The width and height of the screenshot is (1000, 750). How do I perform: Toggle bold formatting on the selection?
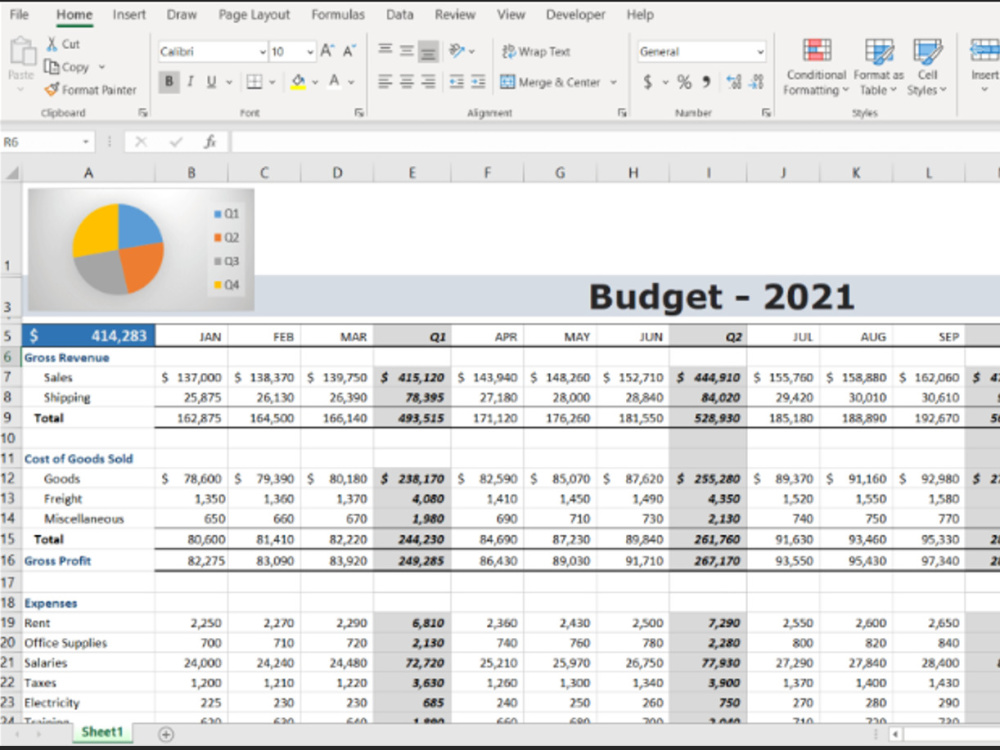(x=168, y=82)
